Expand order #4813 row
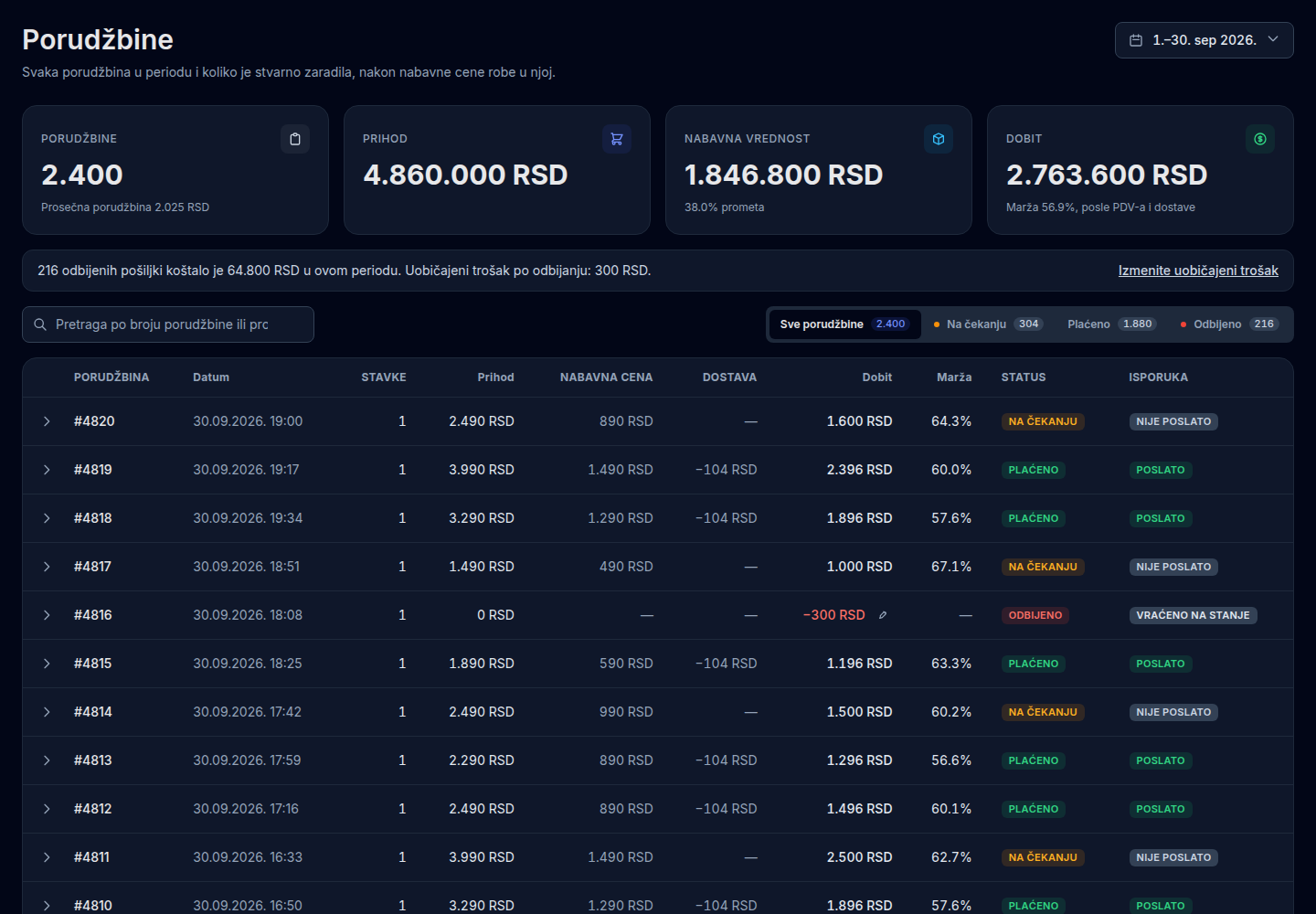This screenshot has height=914, width=1316. click(47, 760)
